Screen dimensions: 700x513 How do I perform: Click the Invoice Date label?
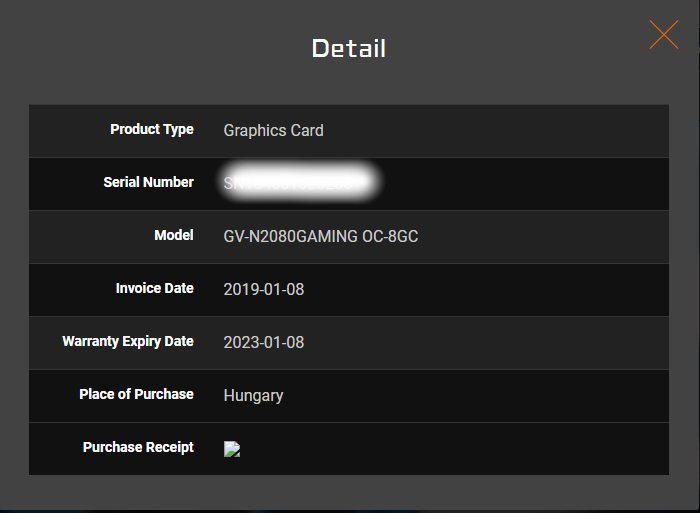pos(154,289)
